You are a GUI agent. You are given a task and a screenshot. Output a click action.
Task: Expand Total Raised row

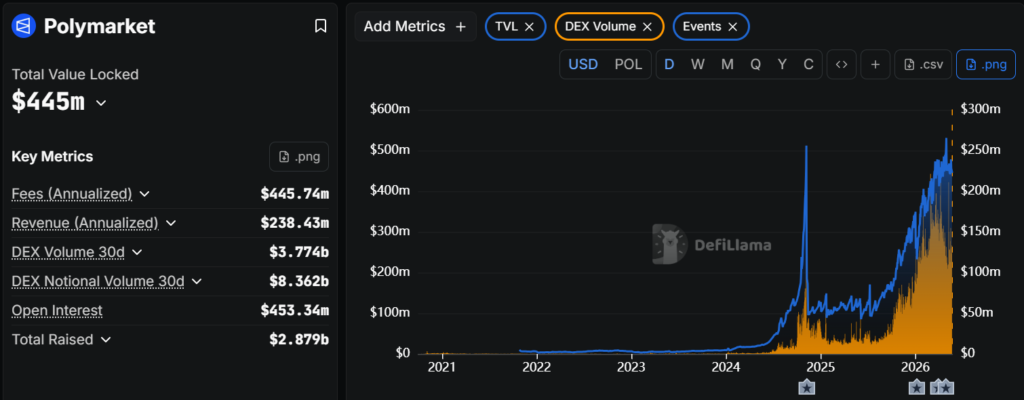point(106,340)
